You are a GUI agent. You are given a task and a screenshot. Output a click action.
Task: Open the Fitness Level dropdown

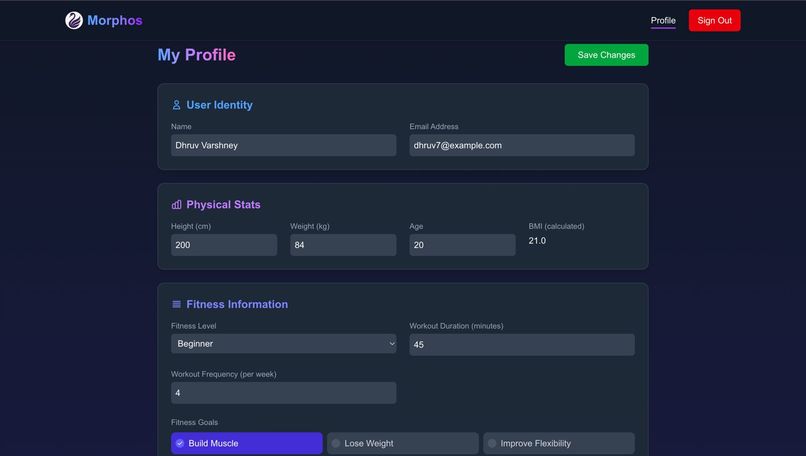point(284,343)
